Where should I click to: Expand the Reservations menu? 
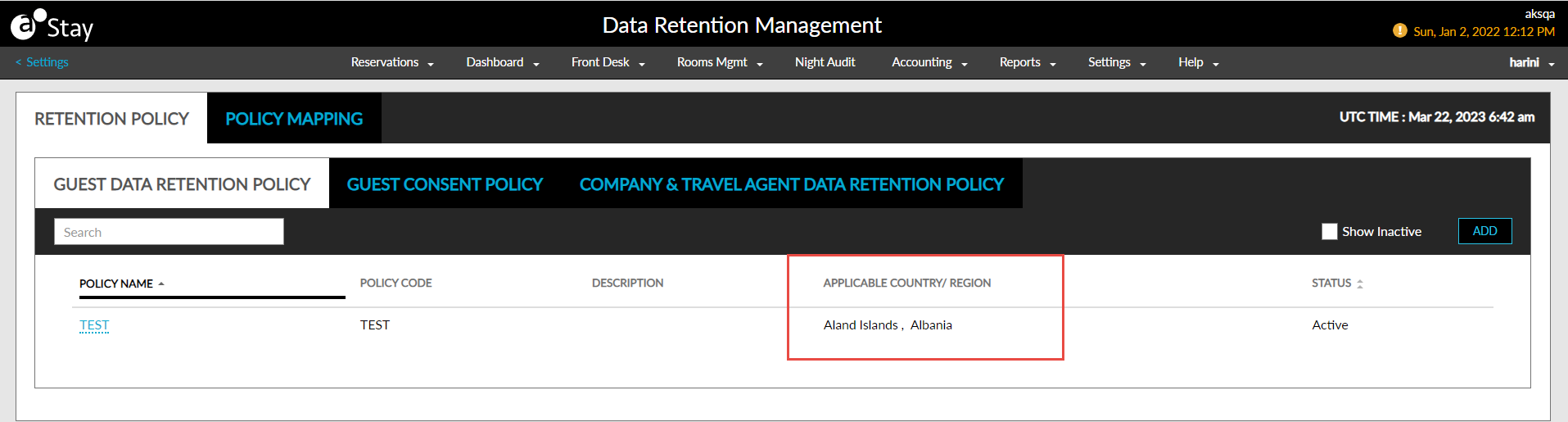click(392, 63)
